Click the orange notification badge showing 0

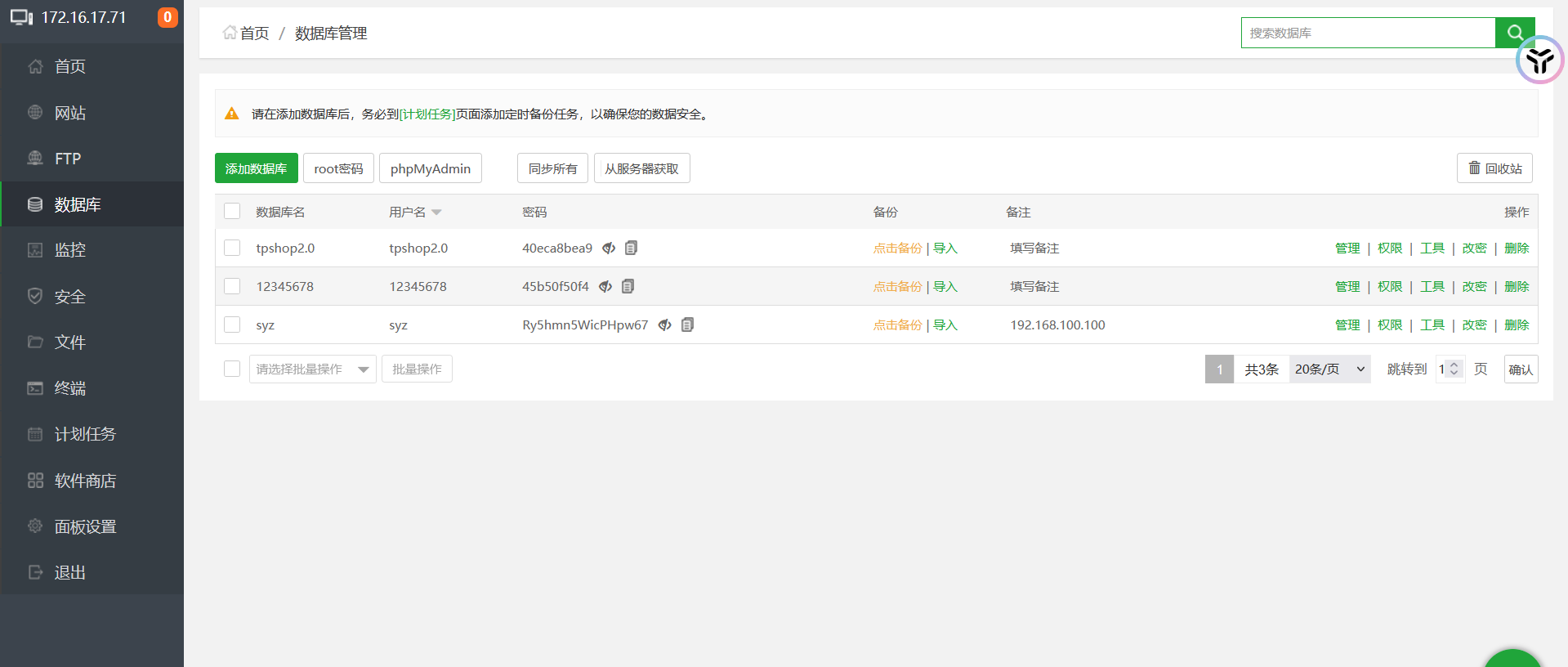point(168,17)
